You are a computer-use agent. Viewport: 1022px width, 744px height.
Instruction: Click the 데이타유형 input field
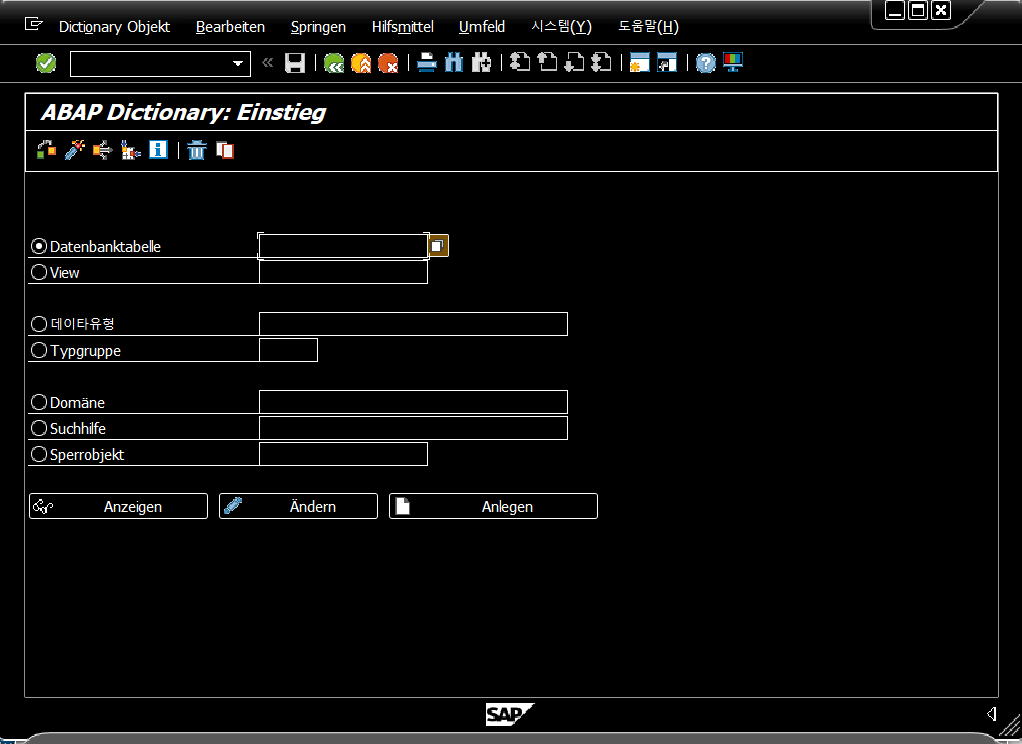413,324
